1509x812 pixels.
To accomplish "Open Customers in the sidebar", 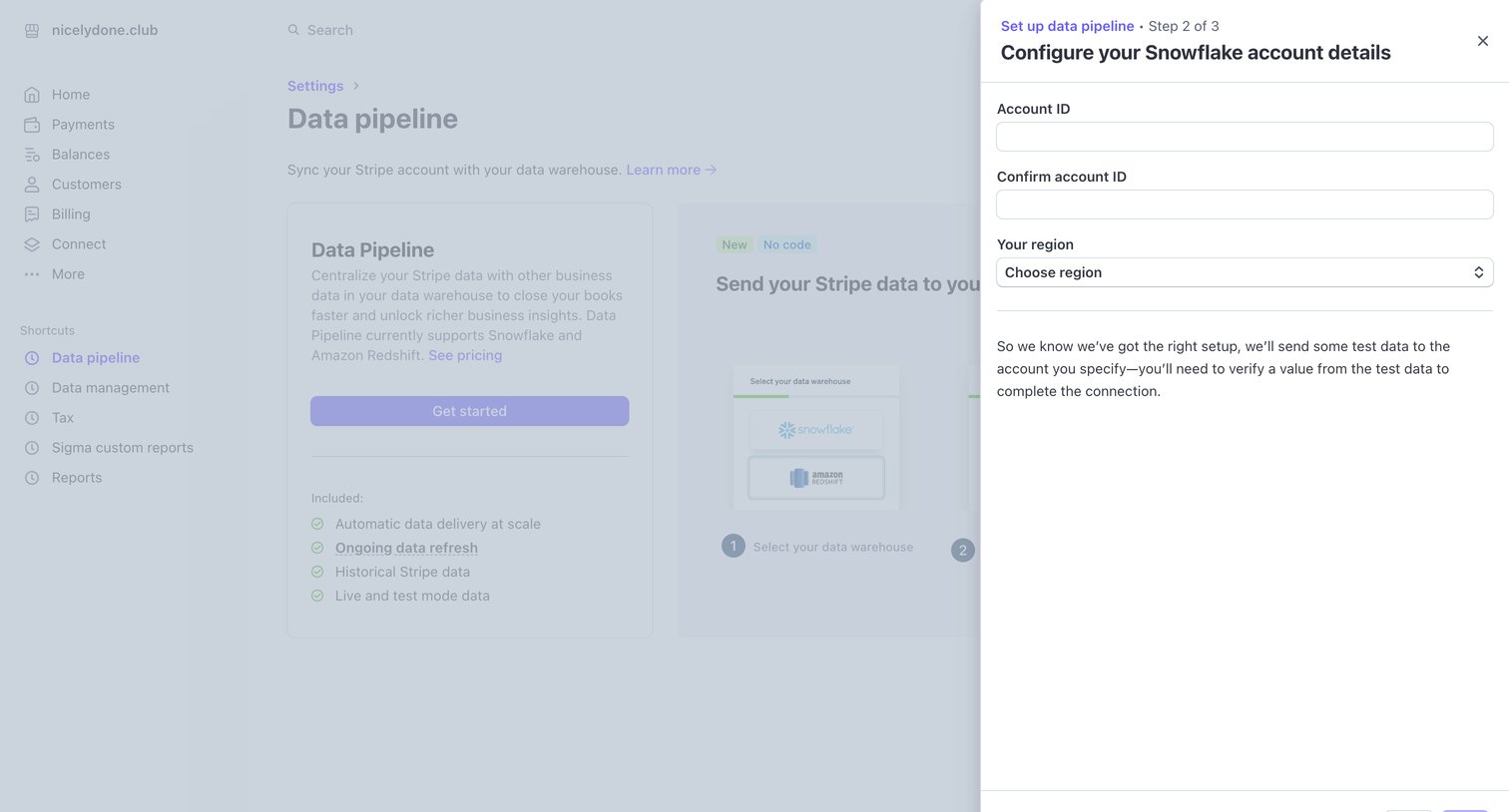I will coord(87,185).
